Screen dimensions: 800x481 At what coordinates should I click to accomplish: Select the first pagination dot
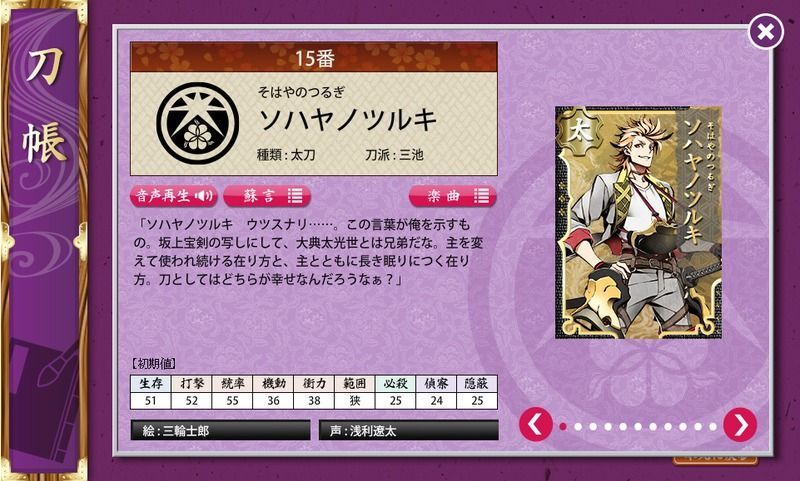coord(563,426)
